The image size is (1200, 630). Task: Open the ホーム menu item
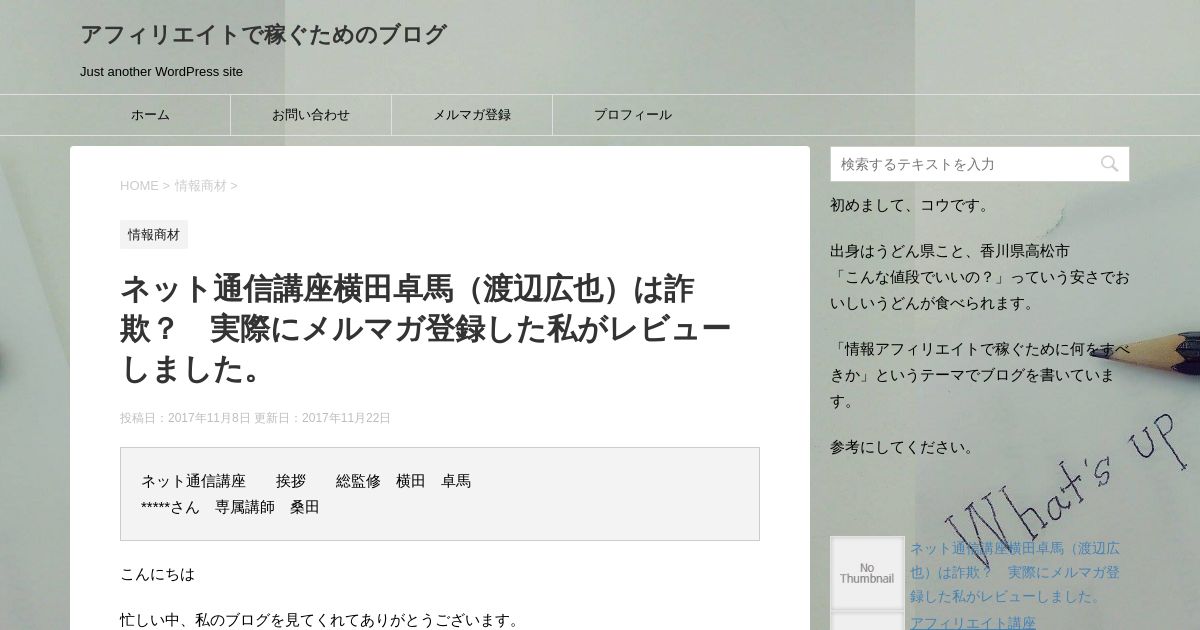(x=150, y=115)
